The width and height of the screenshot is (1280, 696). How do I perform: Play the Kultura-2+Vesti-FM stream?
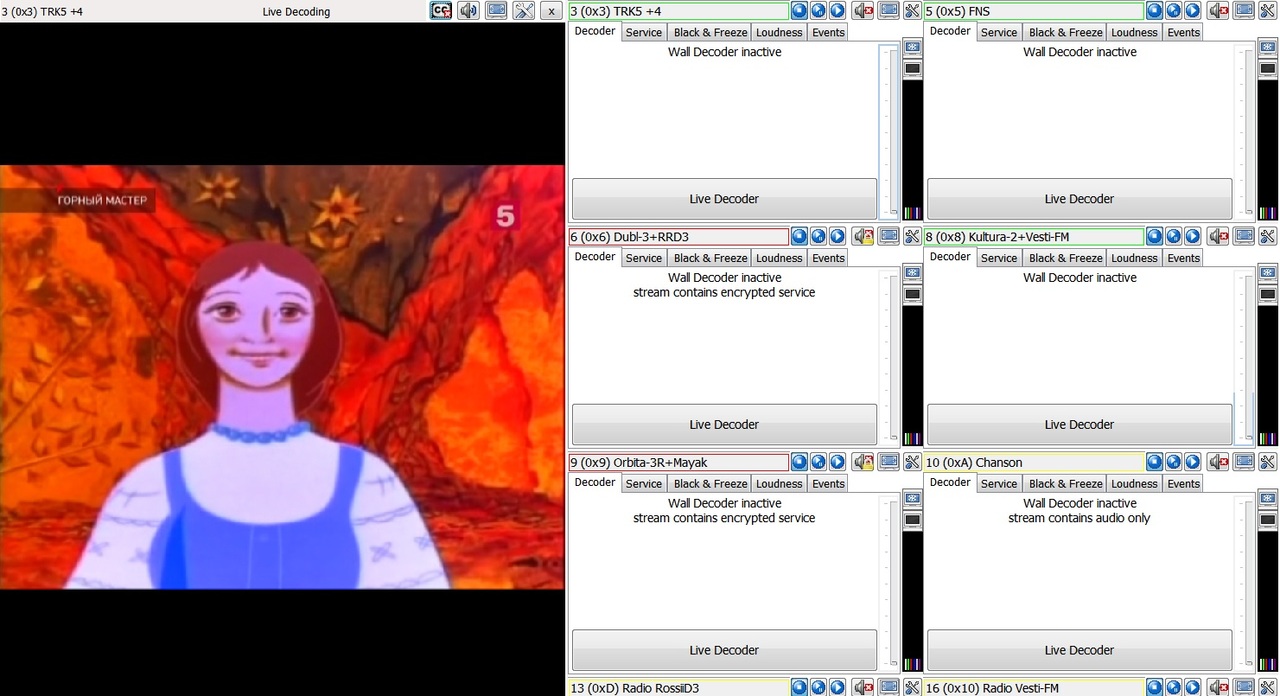(x=1193, y=237)
